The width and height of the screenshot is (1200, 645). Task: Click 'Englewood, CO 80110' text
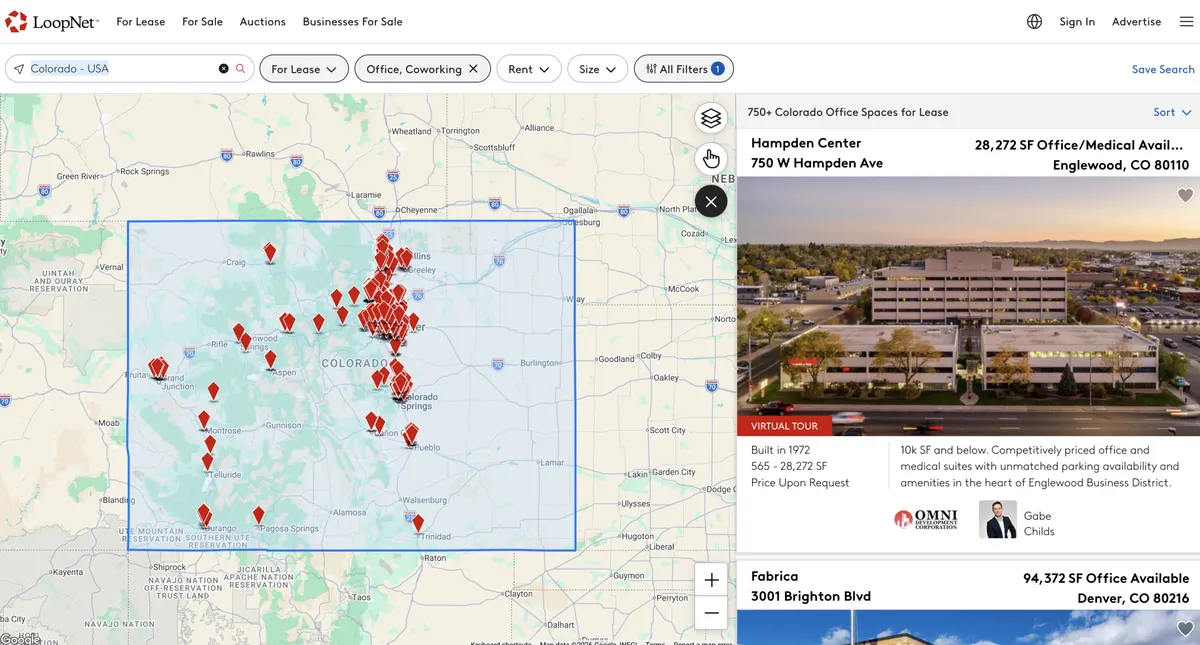pyautogui.click(x=1121, y=165)
